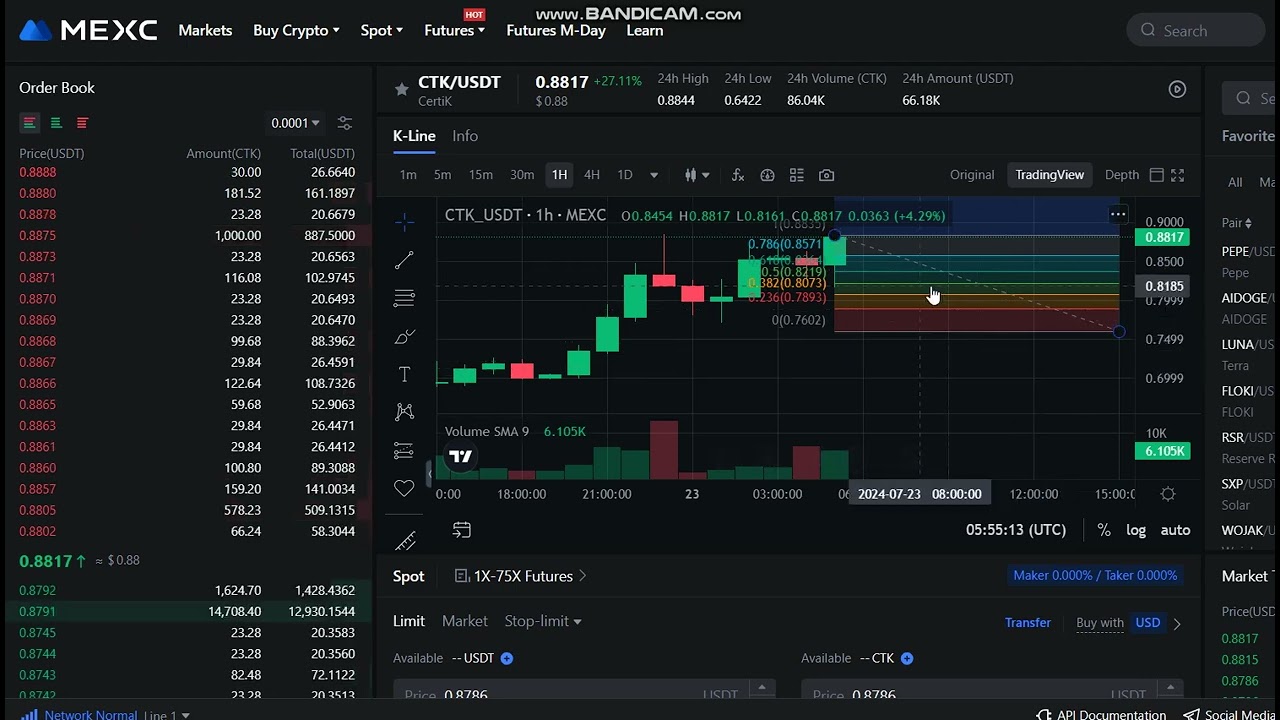Open chart axis settings gear

pos(1168,494)
